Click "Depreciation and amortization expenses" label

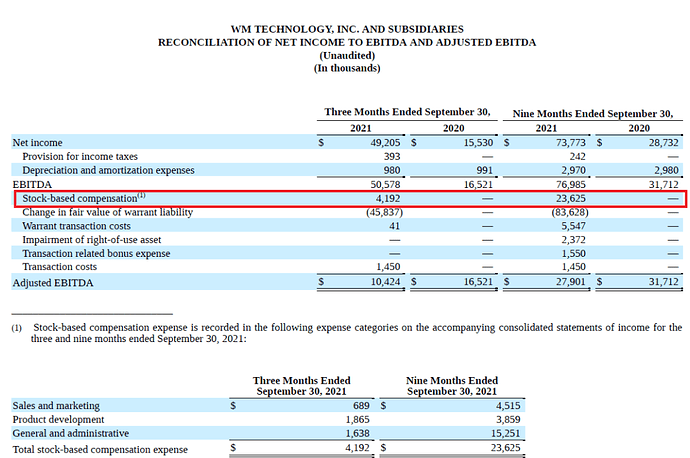pos(108,170)
